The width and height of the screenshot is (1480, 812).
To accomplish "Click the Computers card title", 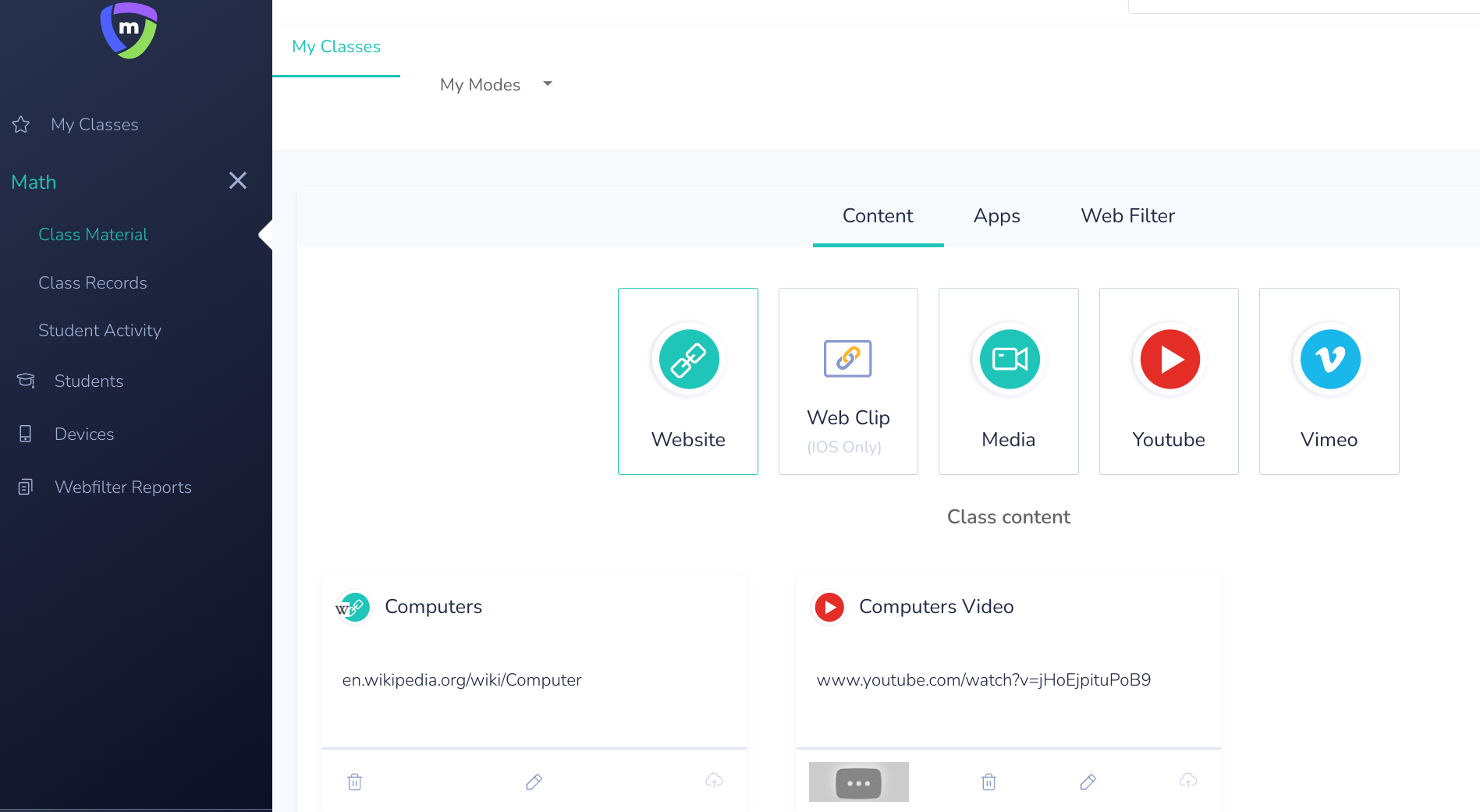I will click(434, 607).
